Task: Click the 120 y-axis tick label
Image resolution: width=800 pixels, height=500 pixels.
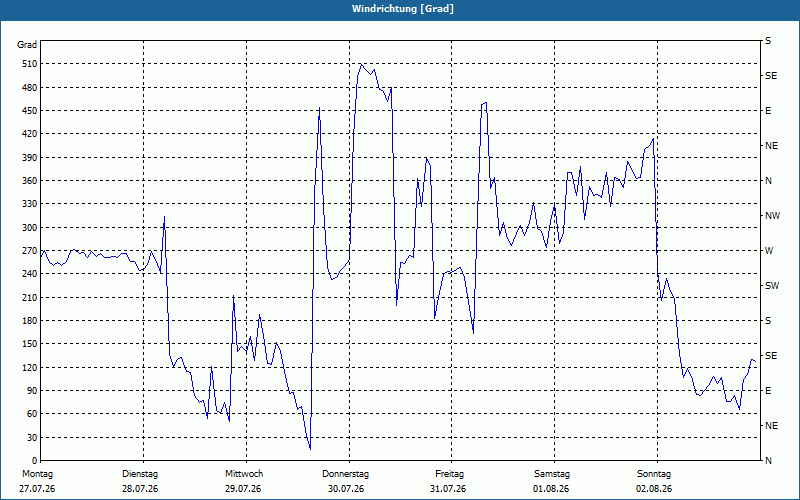Action: 30,367
